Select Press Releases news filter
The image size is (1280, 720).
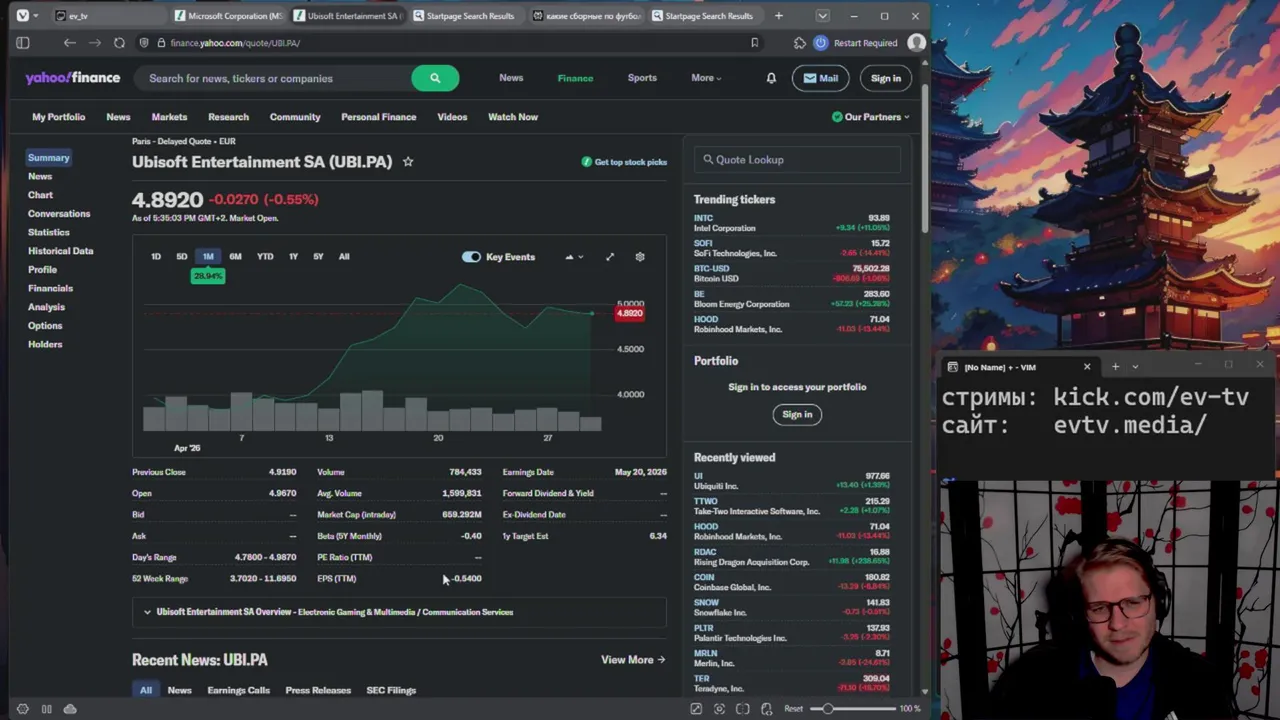pos(318,690)
